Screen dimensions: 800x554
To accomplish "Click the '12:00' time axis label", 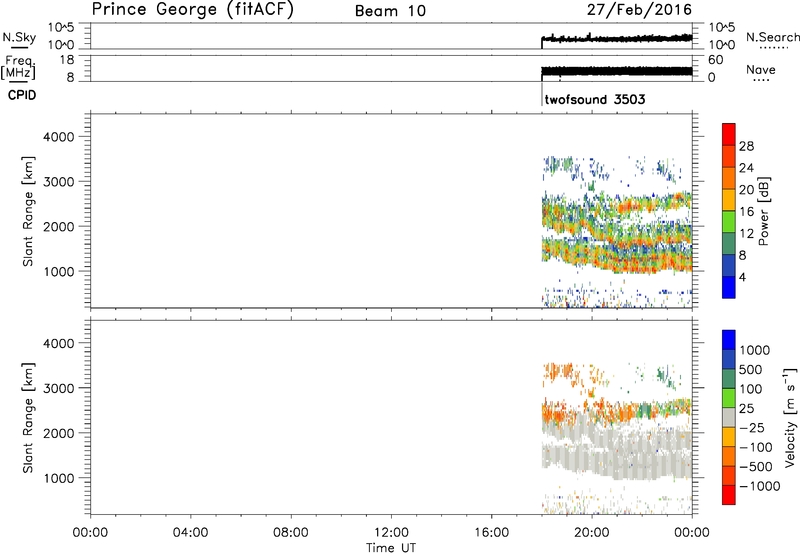I will (391, 533).
